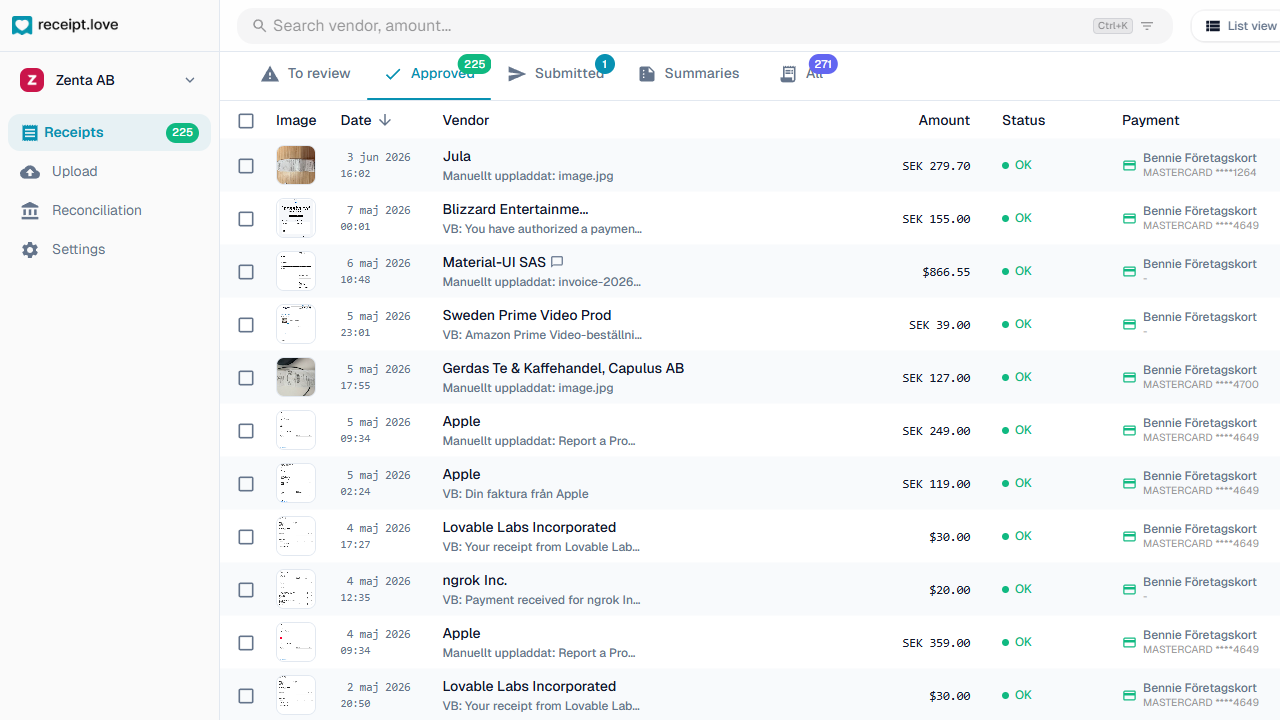Click the Vendor column header
The image size is (1280, 720).
tap(466, 120)
